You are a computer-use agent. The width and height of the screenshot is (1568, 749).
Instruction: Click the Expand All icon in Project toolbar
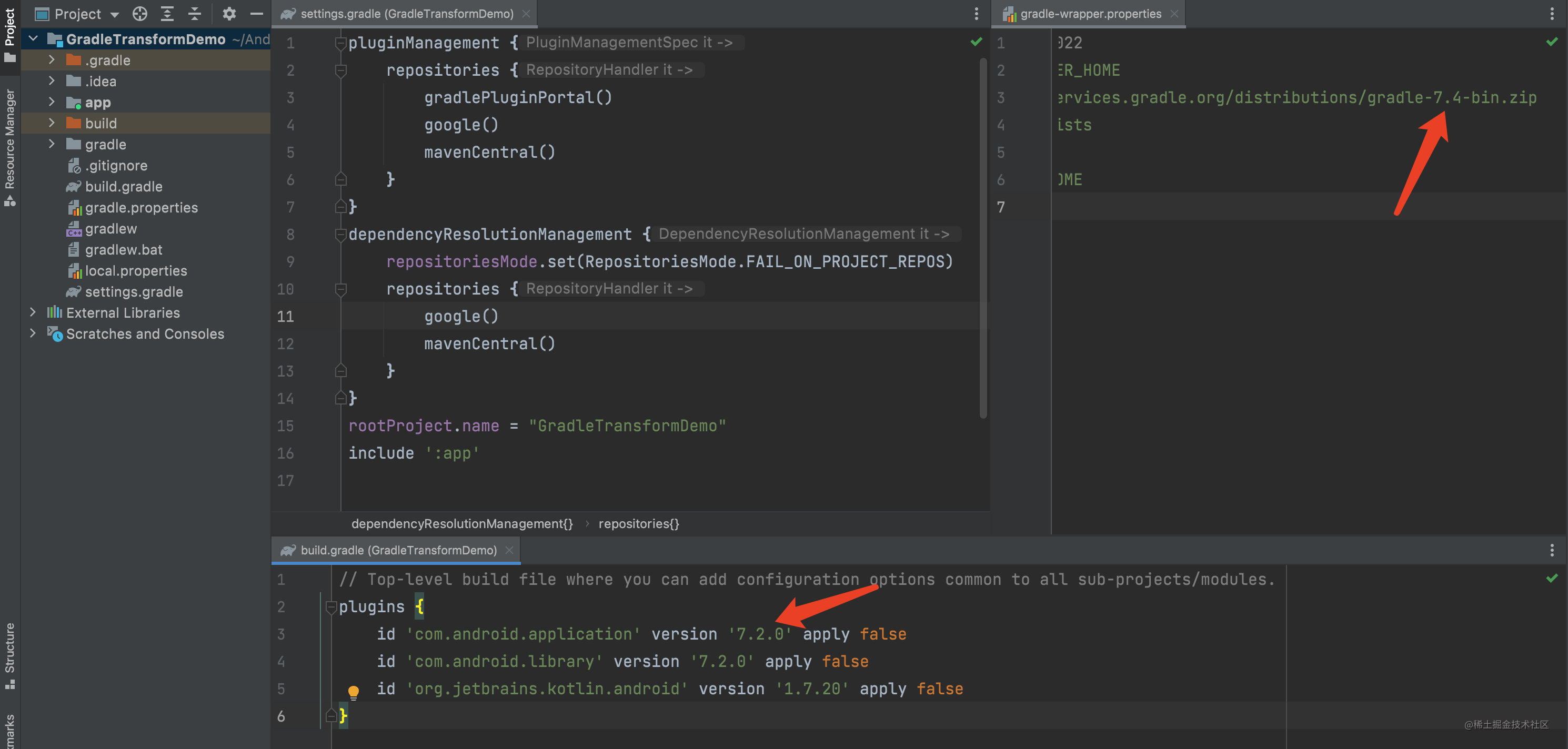click(167, 13)
